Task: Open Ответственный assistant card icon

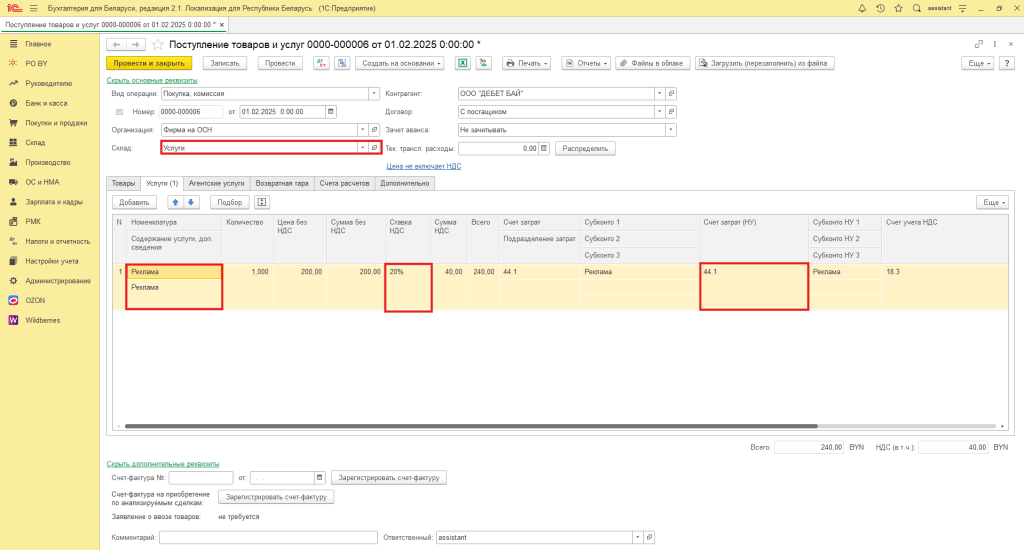Action: pos(649,537)
